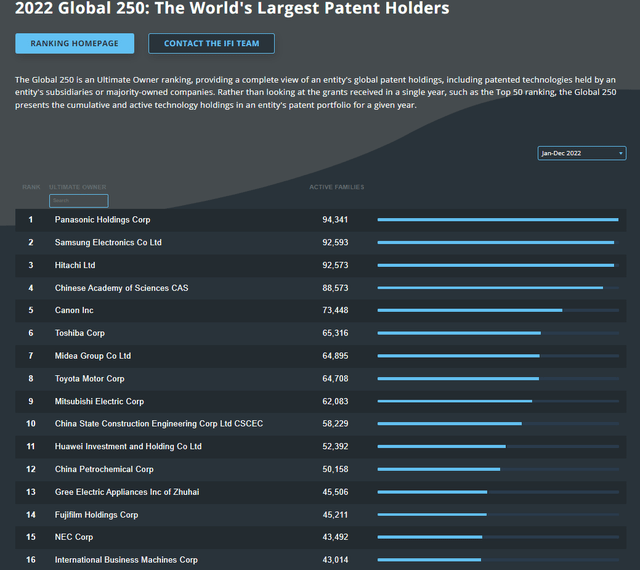Select Gree Electric Appliances Inc of Zhuhai
640x570 pixels.
[127, 492]
